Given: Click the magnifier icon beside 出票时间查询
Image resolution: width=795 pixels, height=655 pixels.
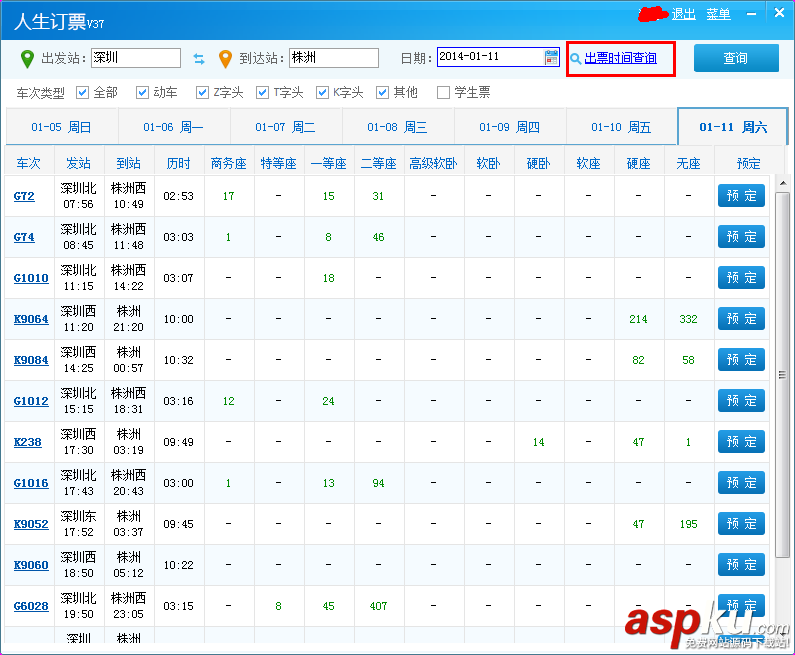Looking at the screenshot, I should (575, 59).
